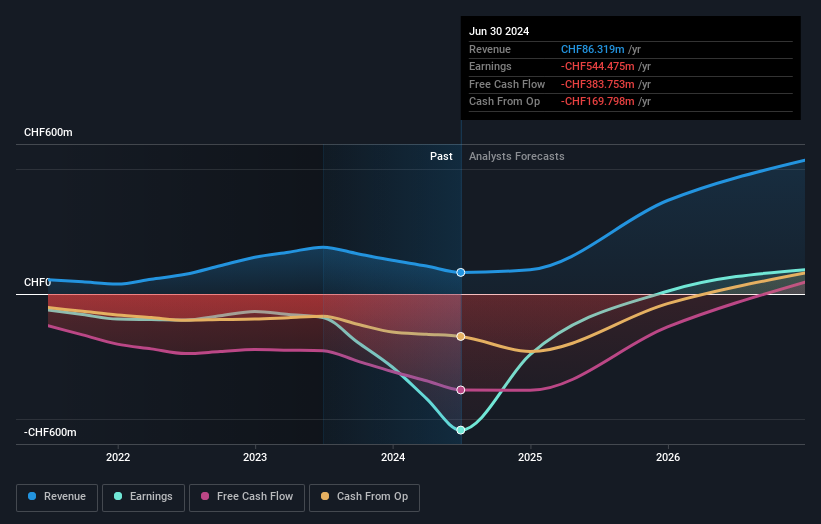
Task: Click the pink Free Cash Flow data point
Action: [x=461, y=389]
